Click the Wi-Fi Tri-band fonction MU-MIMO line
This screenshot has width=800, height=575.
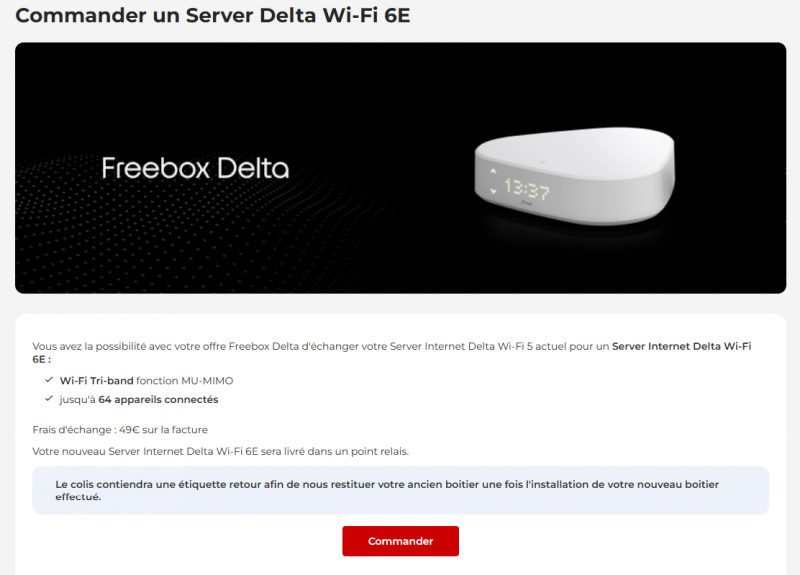[x=146, y=381]
